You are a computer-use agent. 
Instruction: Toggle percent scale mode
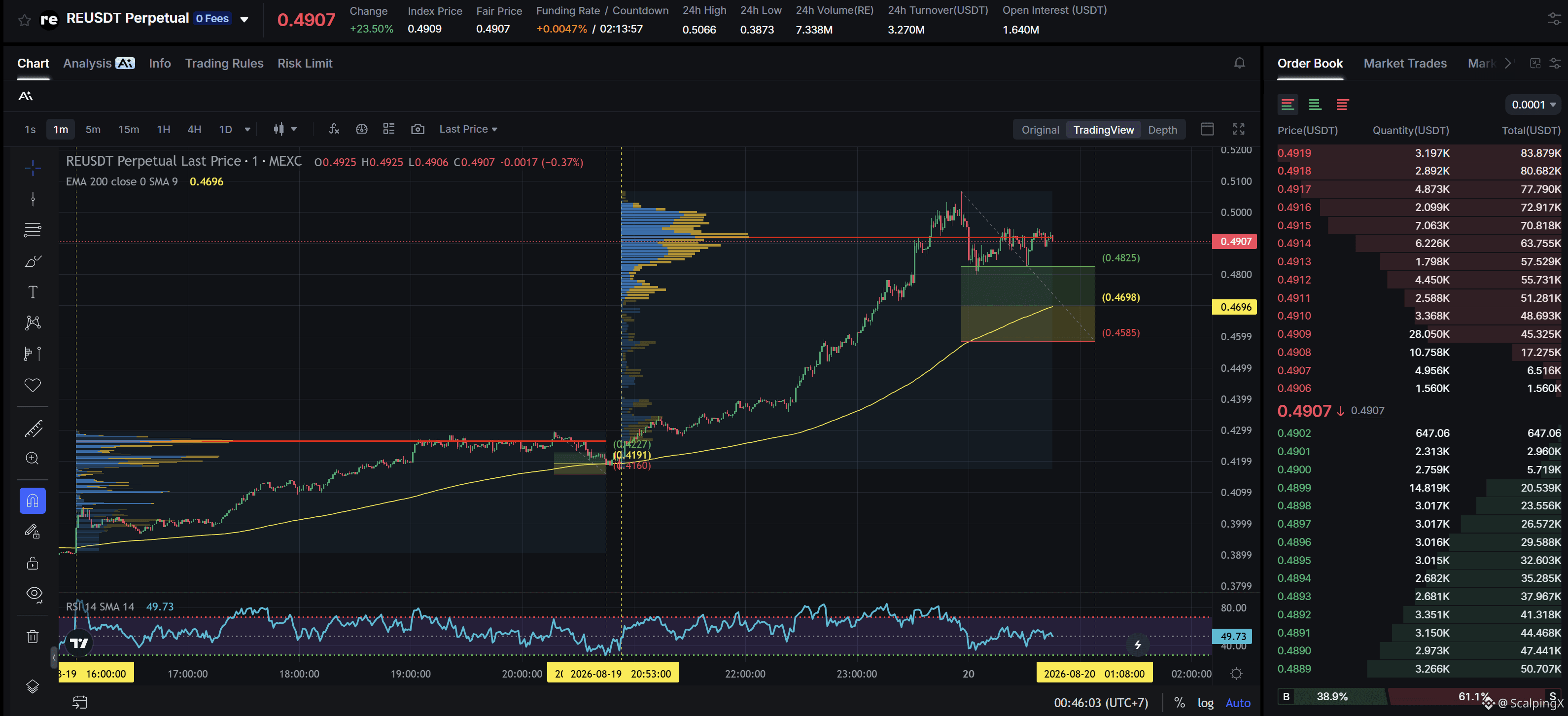tap(1180, 703)
